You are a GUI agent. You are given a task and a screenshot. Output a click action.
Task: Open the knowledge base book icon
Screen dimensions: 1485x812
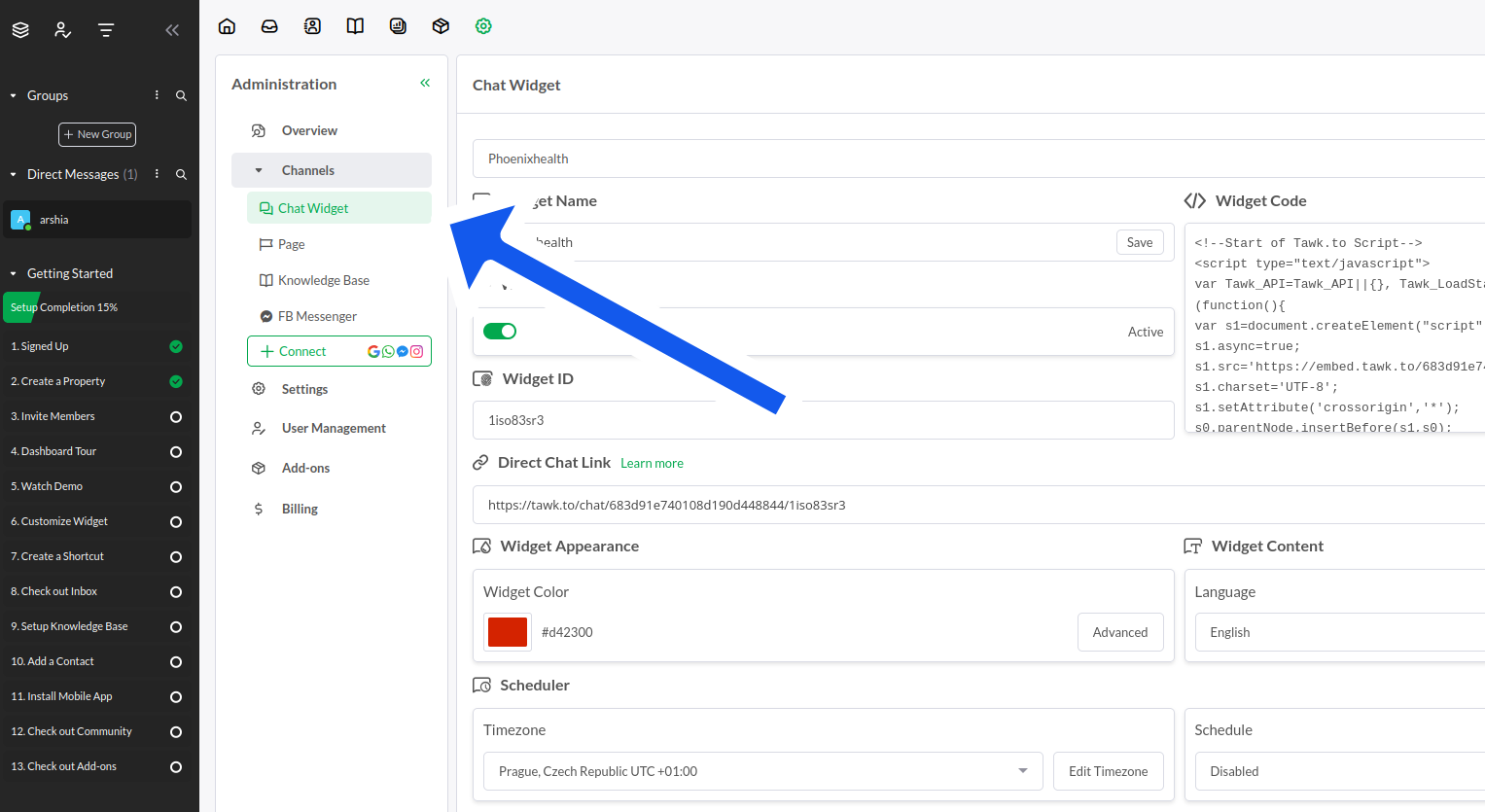pyautogui.click(x=355, y=26)
